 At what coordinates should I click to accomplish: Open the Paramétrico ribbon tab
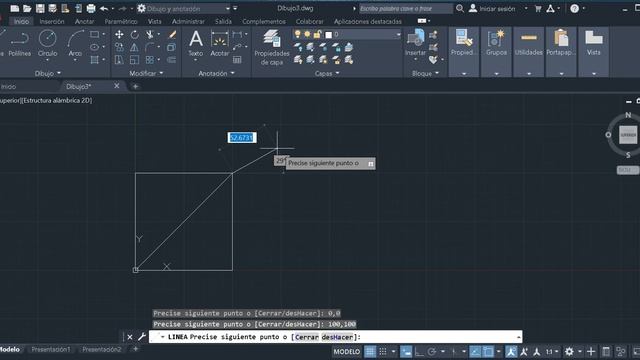(121, 21)
